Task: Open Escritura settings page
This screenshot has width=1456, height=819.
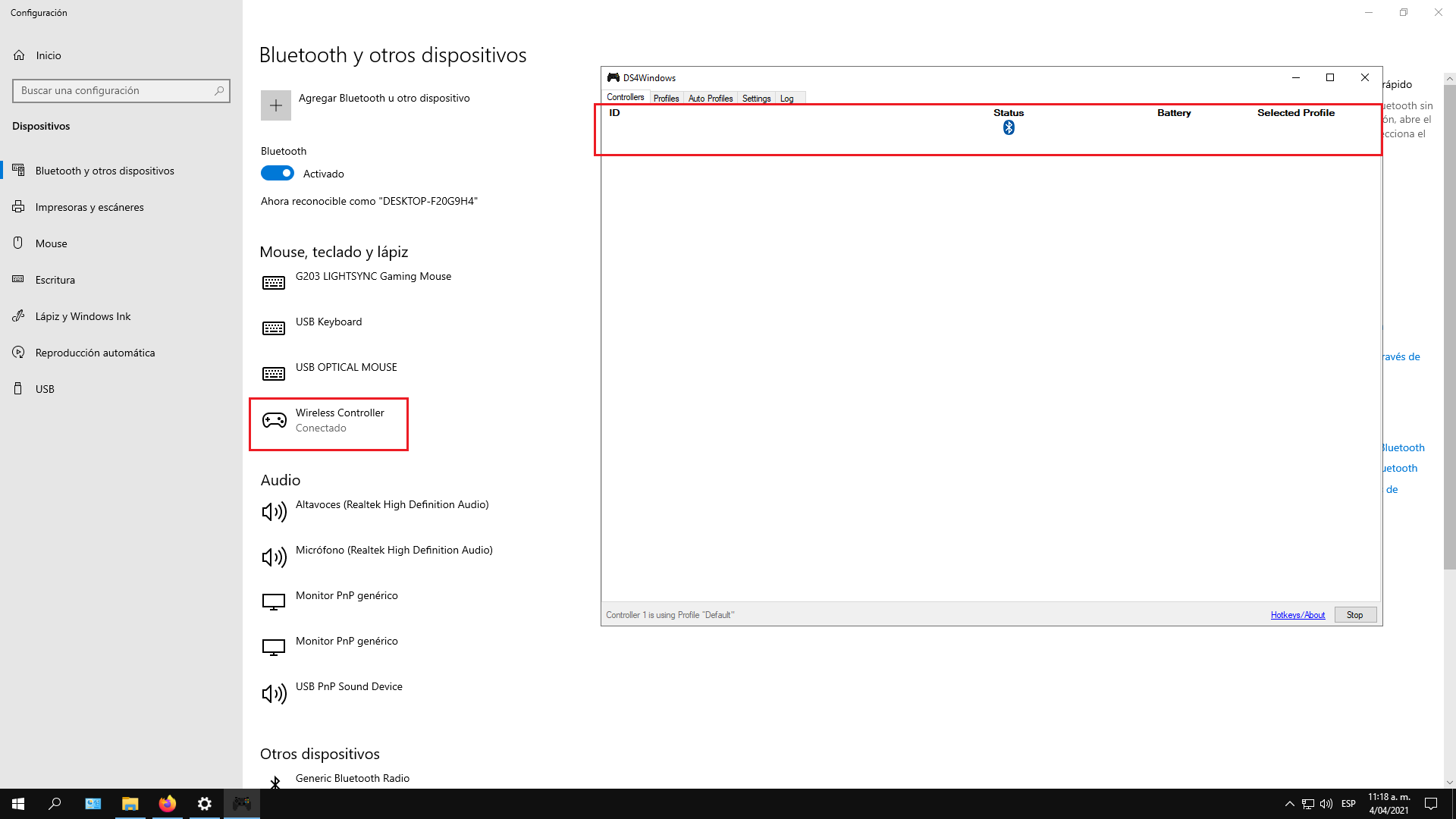Action: (x=121, y=280)
